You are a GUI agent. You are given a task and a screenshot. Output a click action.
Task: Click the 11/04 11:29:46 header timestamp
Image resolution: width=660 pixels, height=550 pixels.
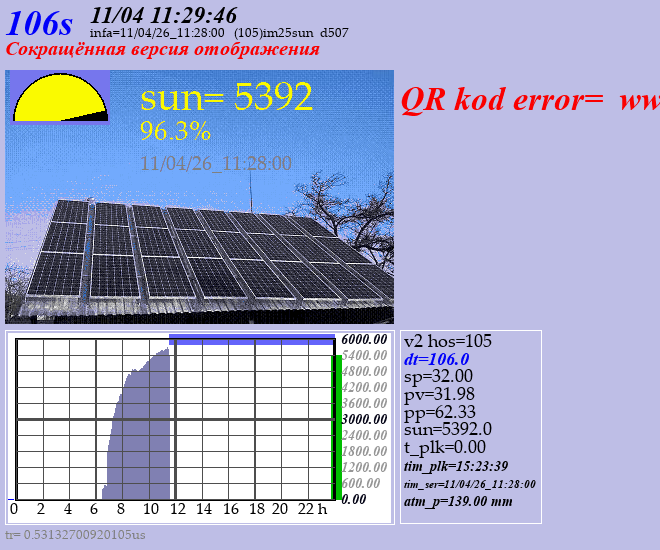pos(164,14)
